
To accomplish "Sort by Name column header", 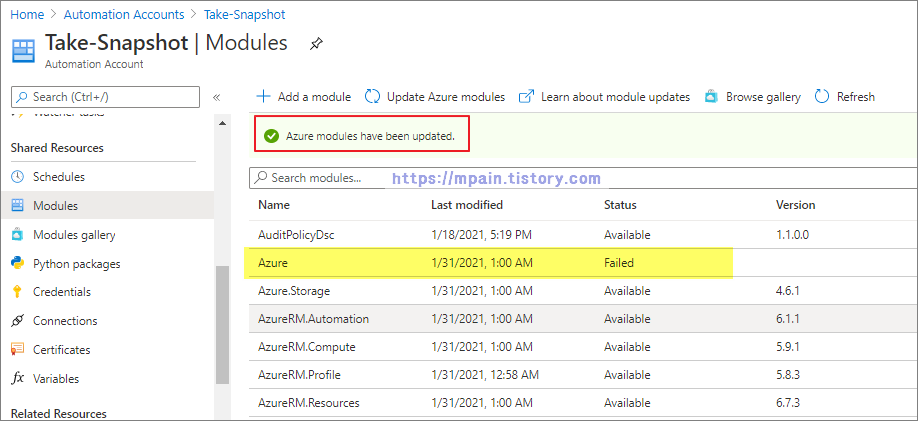I will click(x=274, y=205).
